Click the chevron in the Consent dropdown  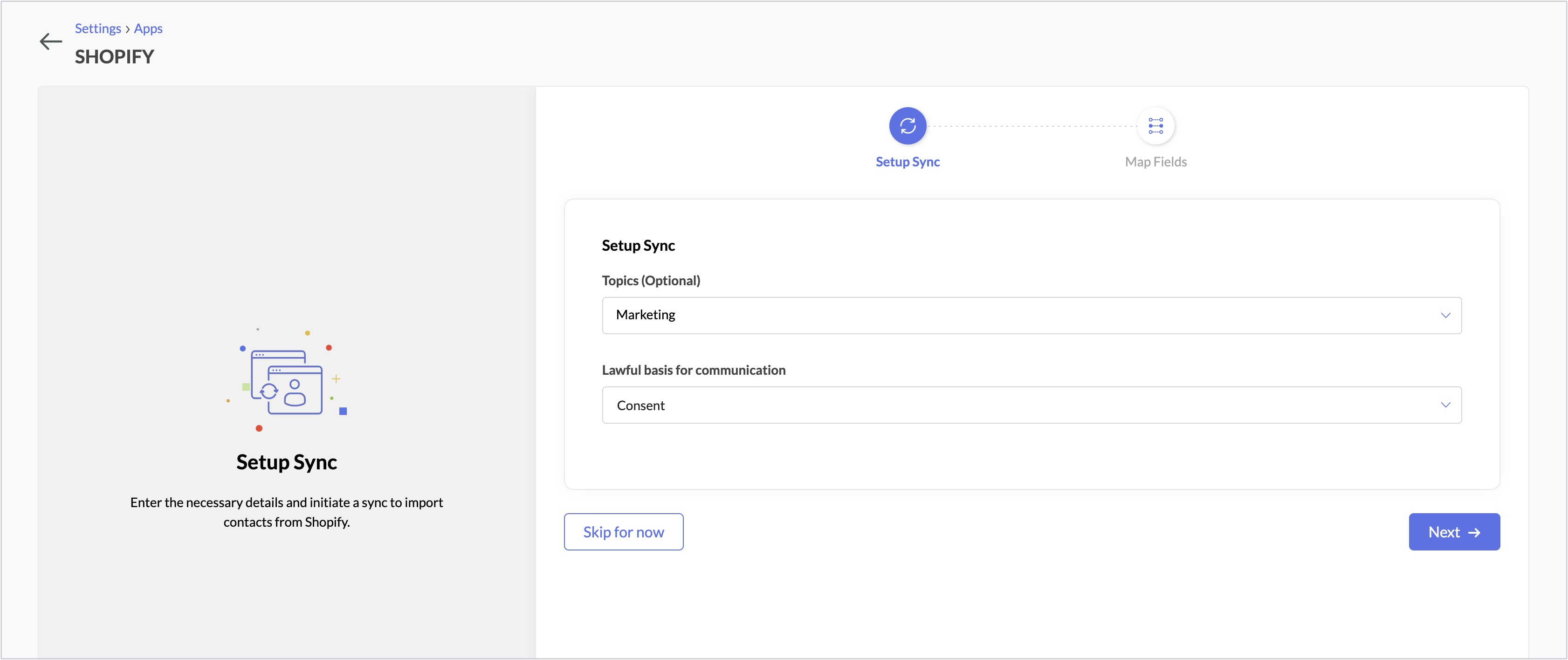(1445, 405)
